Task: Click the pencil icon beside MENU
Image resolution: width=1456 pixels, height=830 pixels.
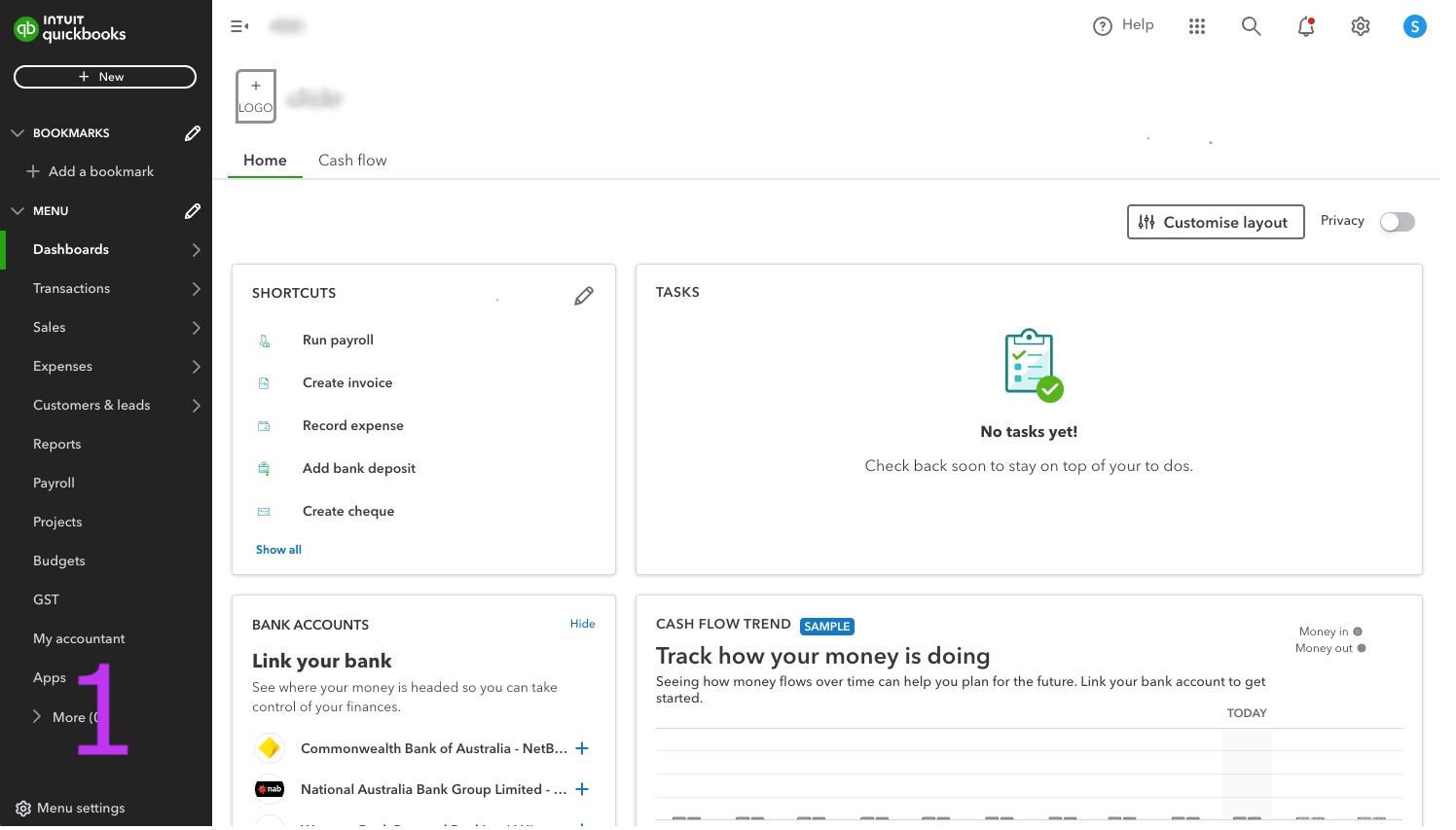Action: [193, 211]
